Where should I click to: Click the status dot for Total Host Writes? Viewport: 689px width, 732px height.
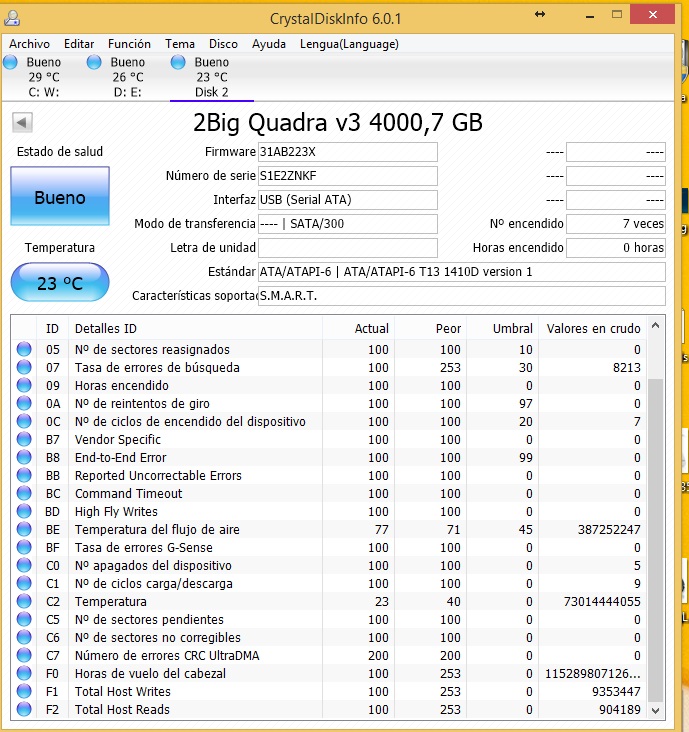pyautogui.click(x=24, y=691)
